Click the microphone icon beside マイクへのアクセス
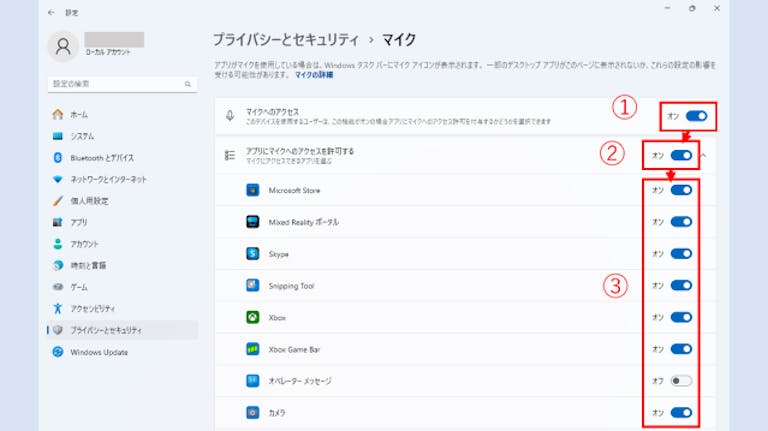768x431 pixels. (x=230, y=116)
